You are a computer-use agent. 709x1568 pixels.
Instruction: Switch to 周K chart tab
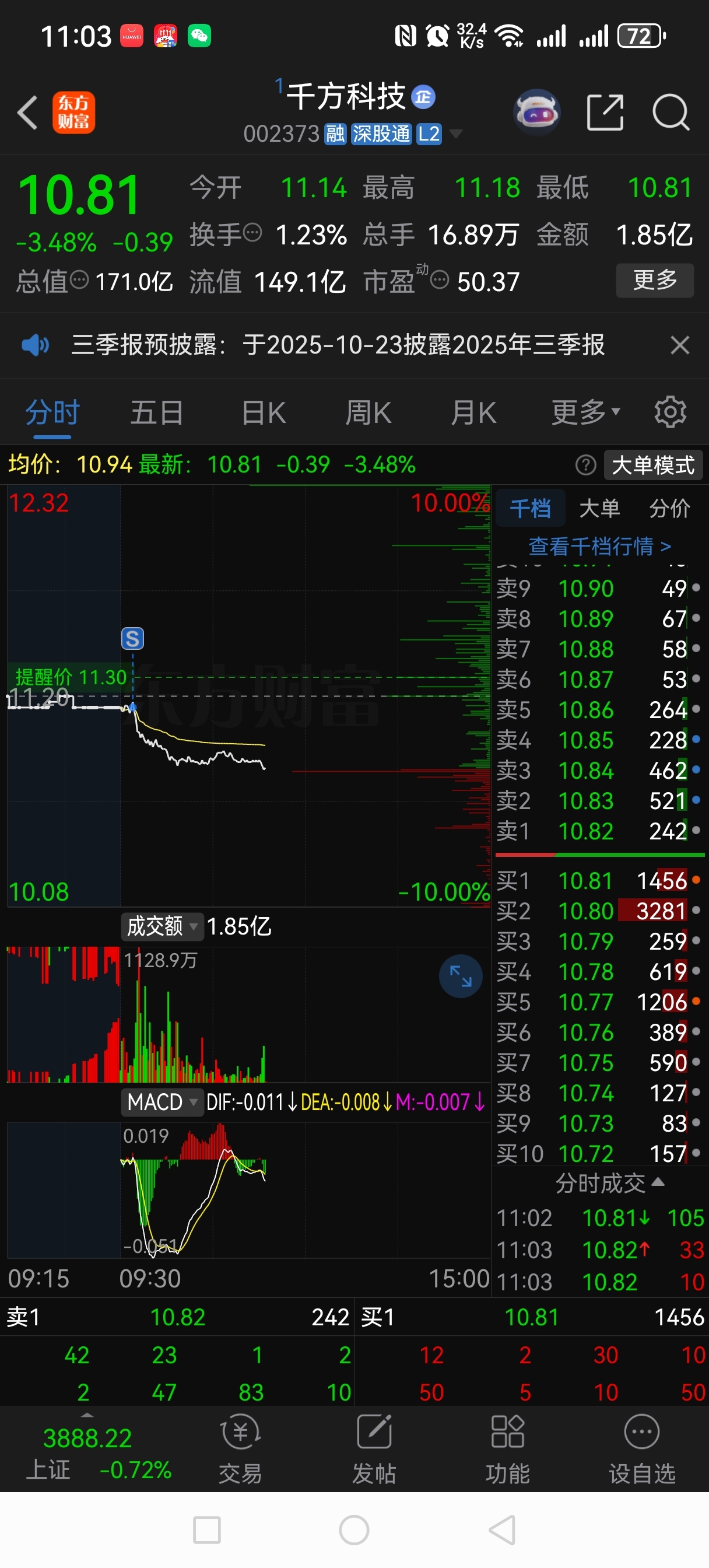(x=368, y=414)
